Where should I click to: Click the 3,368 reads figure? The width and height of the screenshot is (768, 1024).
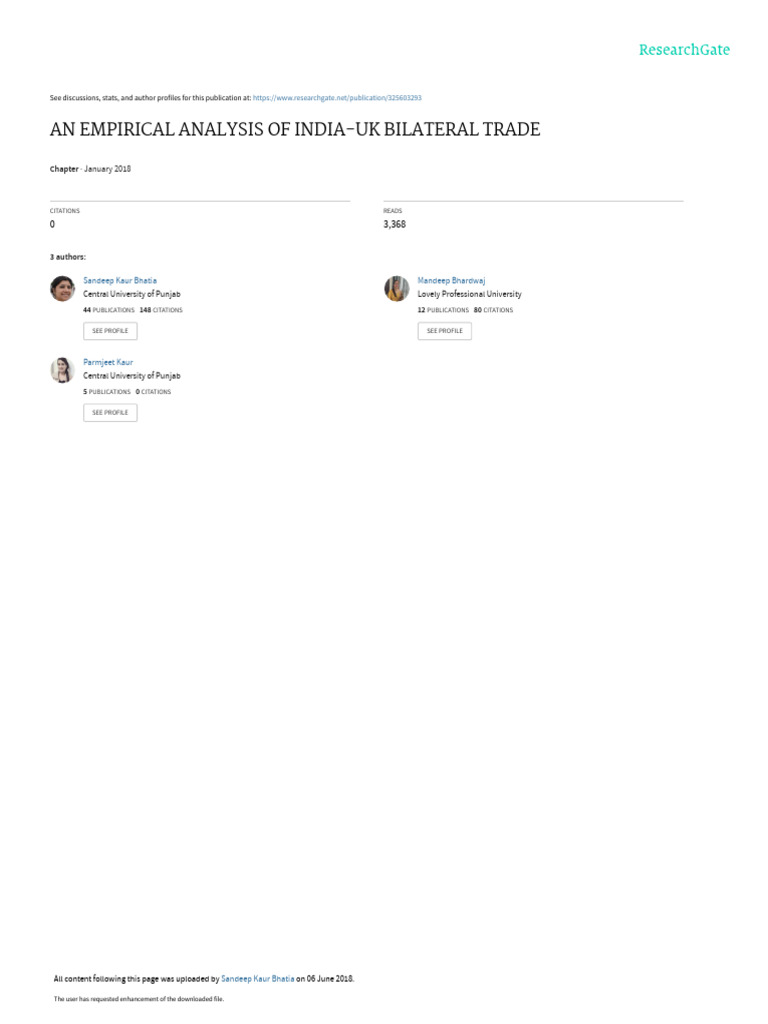pyautogui.click(x=394, y=224)
